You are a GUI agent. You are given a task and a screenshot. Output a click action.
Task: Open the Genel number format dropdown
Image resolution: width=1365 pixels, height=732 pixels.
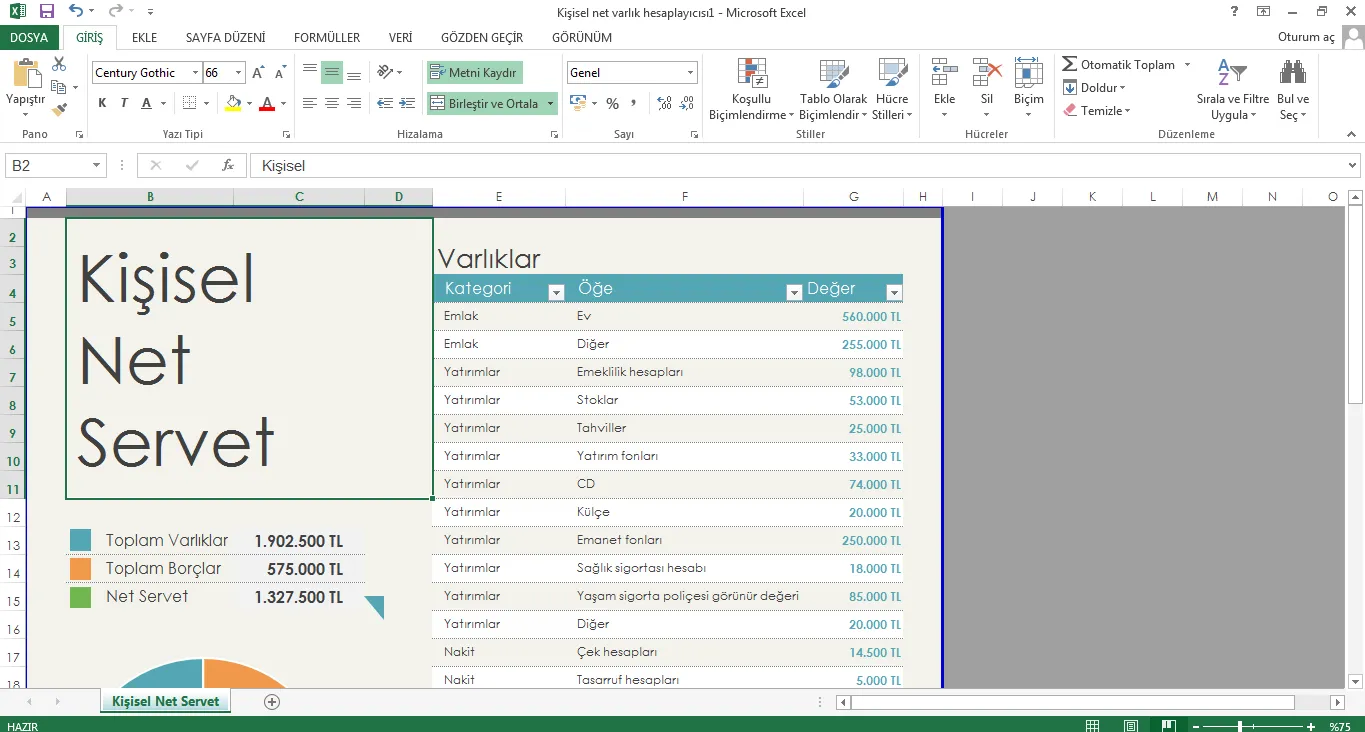(x=690, y=73)
